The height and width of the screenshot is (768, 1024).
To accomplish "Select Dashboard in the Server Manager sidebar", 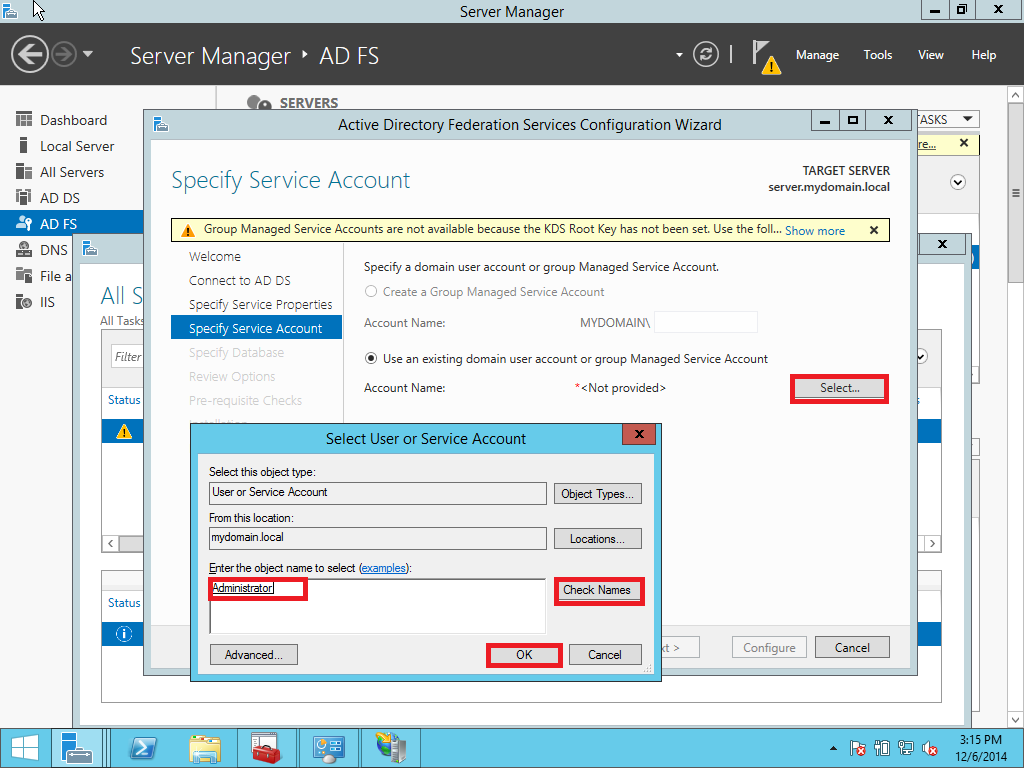I will coord(60,119).
